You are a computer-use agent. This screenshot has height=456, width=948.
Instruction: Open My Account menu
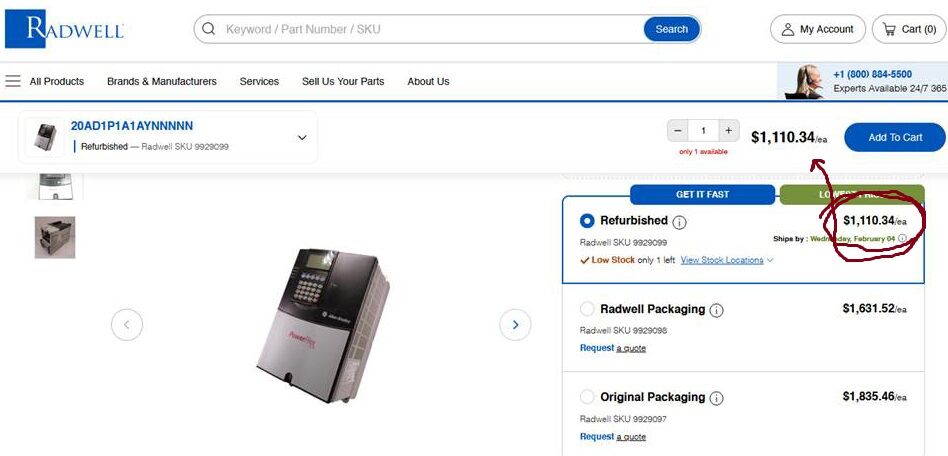(817, 29)
